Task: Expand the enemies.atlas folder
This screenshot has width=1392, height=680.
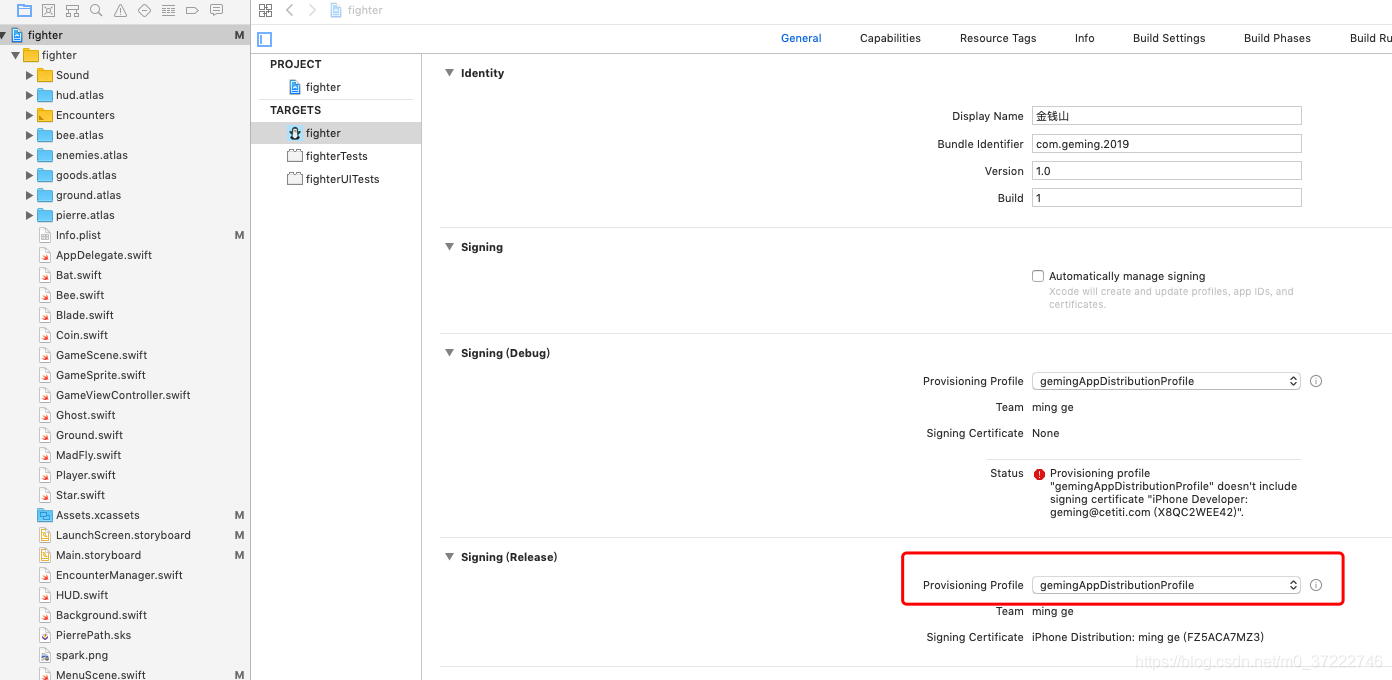Action: [29, 155]
